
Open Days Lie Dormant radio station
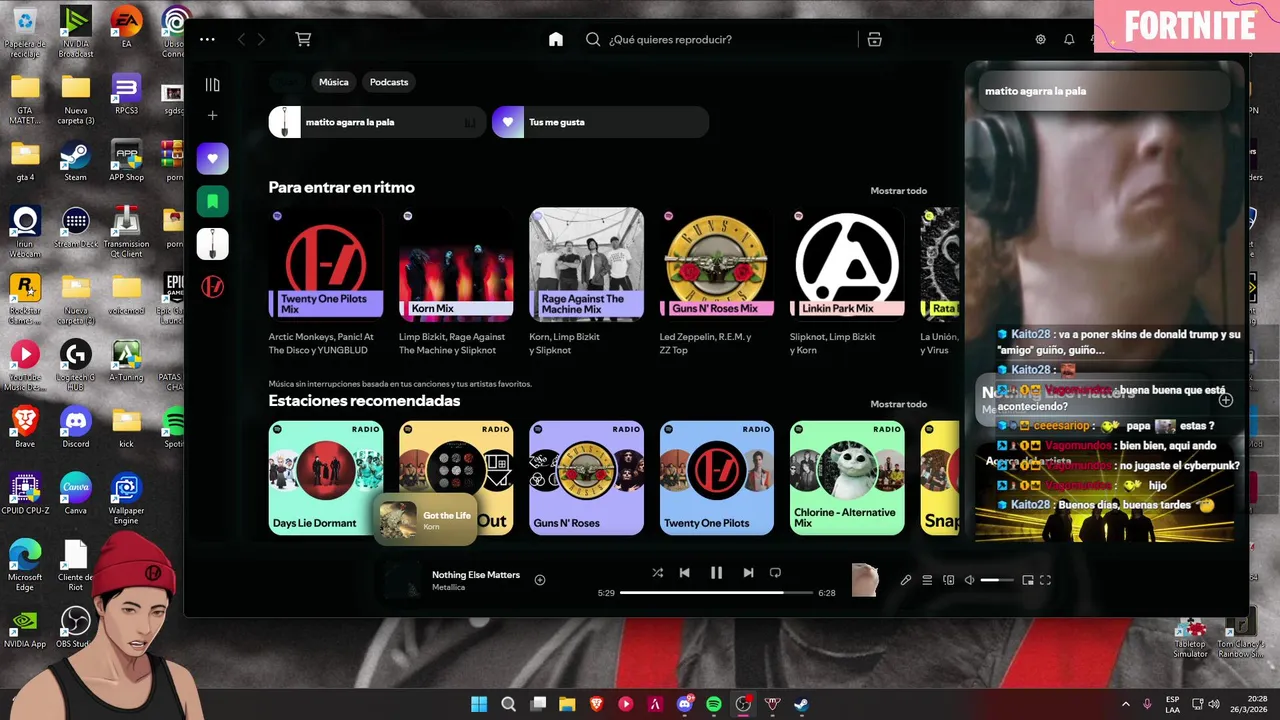point(326,478)
